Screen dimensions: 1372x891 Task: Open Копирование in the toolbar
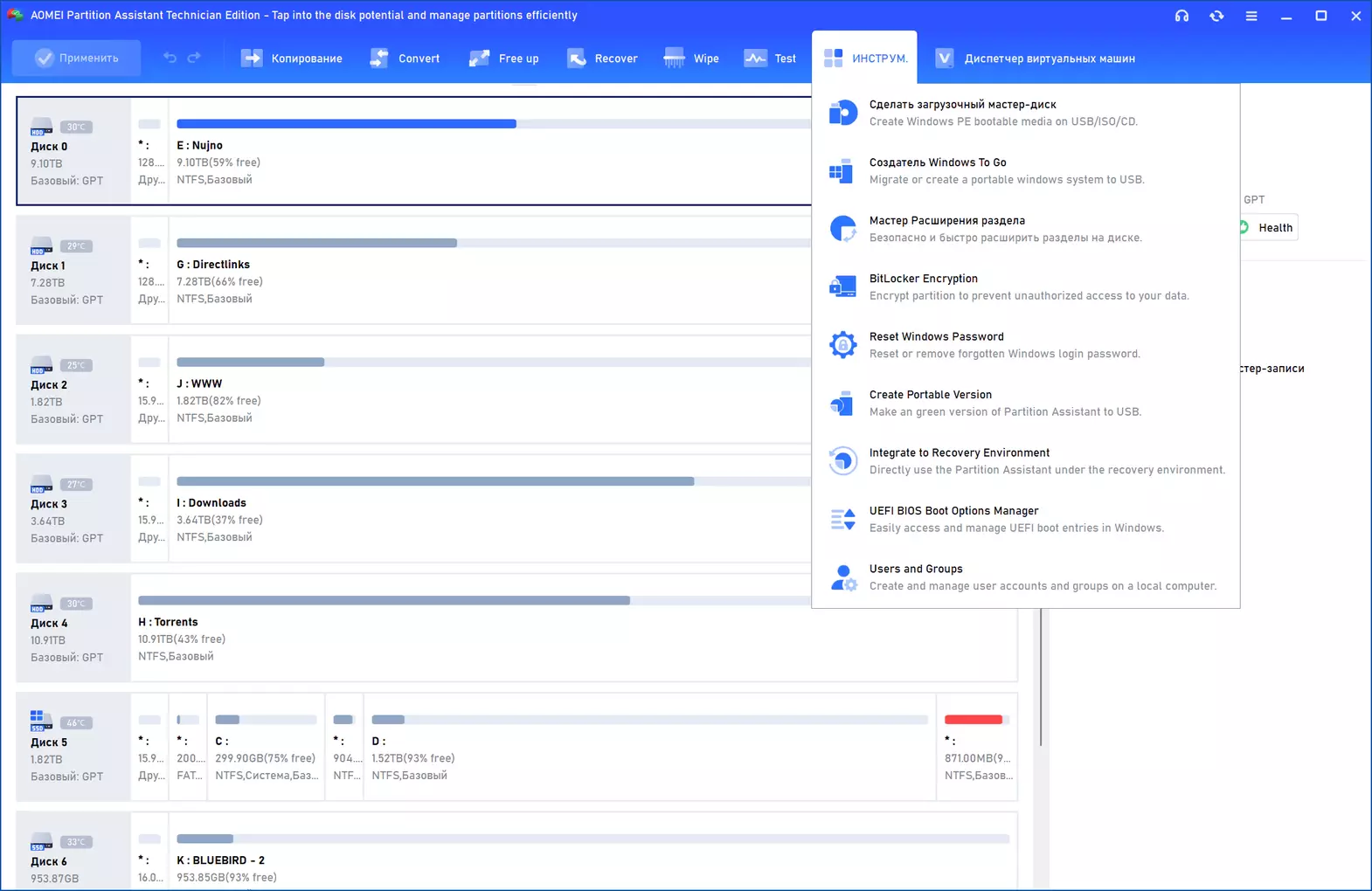(x=292, y=59)
